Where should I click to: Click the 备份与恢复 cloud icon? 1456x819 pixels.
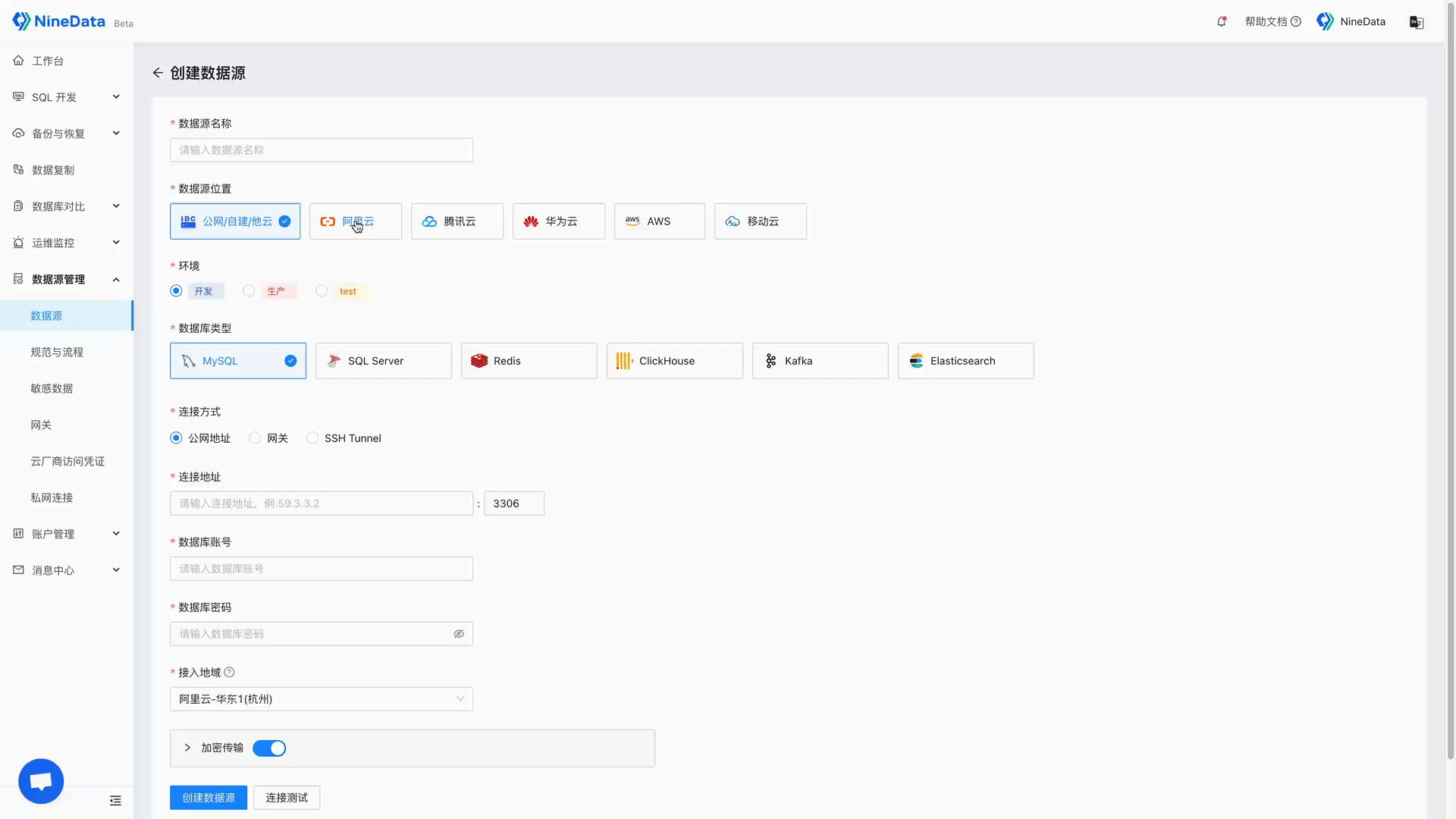coord(18,133)
